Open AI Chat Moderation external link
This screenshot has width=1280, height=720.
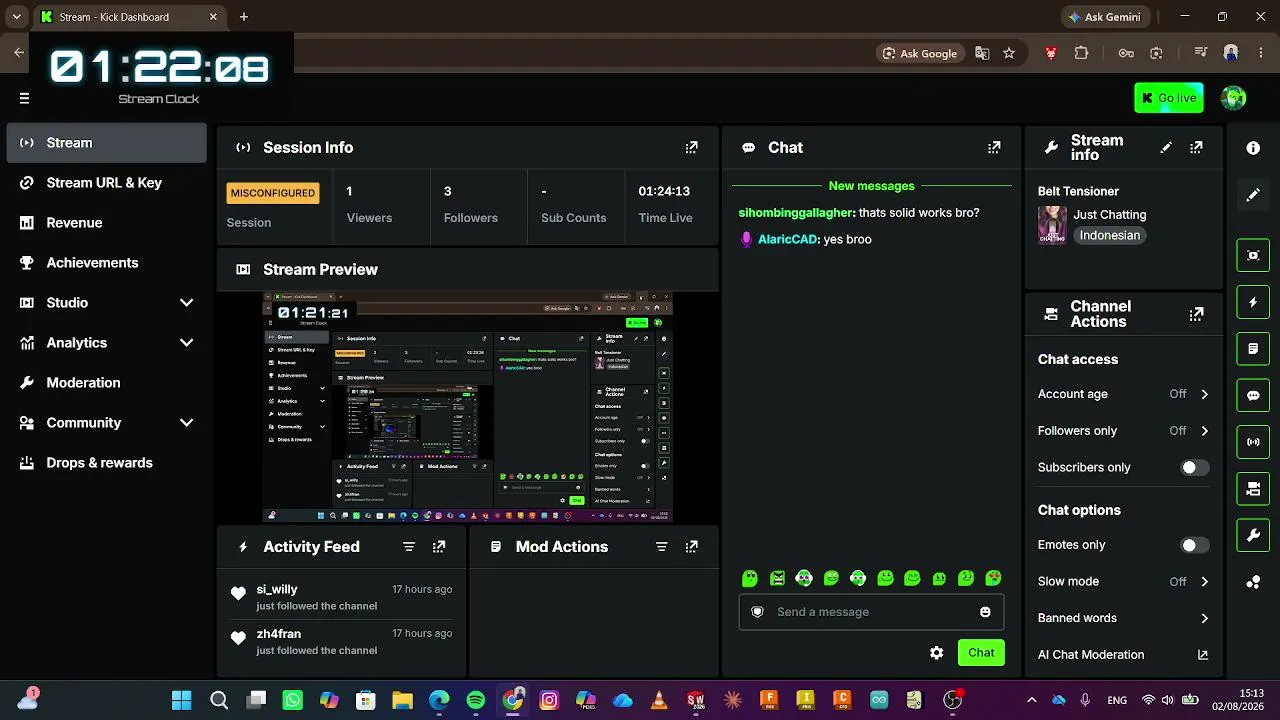[1203, 655]
